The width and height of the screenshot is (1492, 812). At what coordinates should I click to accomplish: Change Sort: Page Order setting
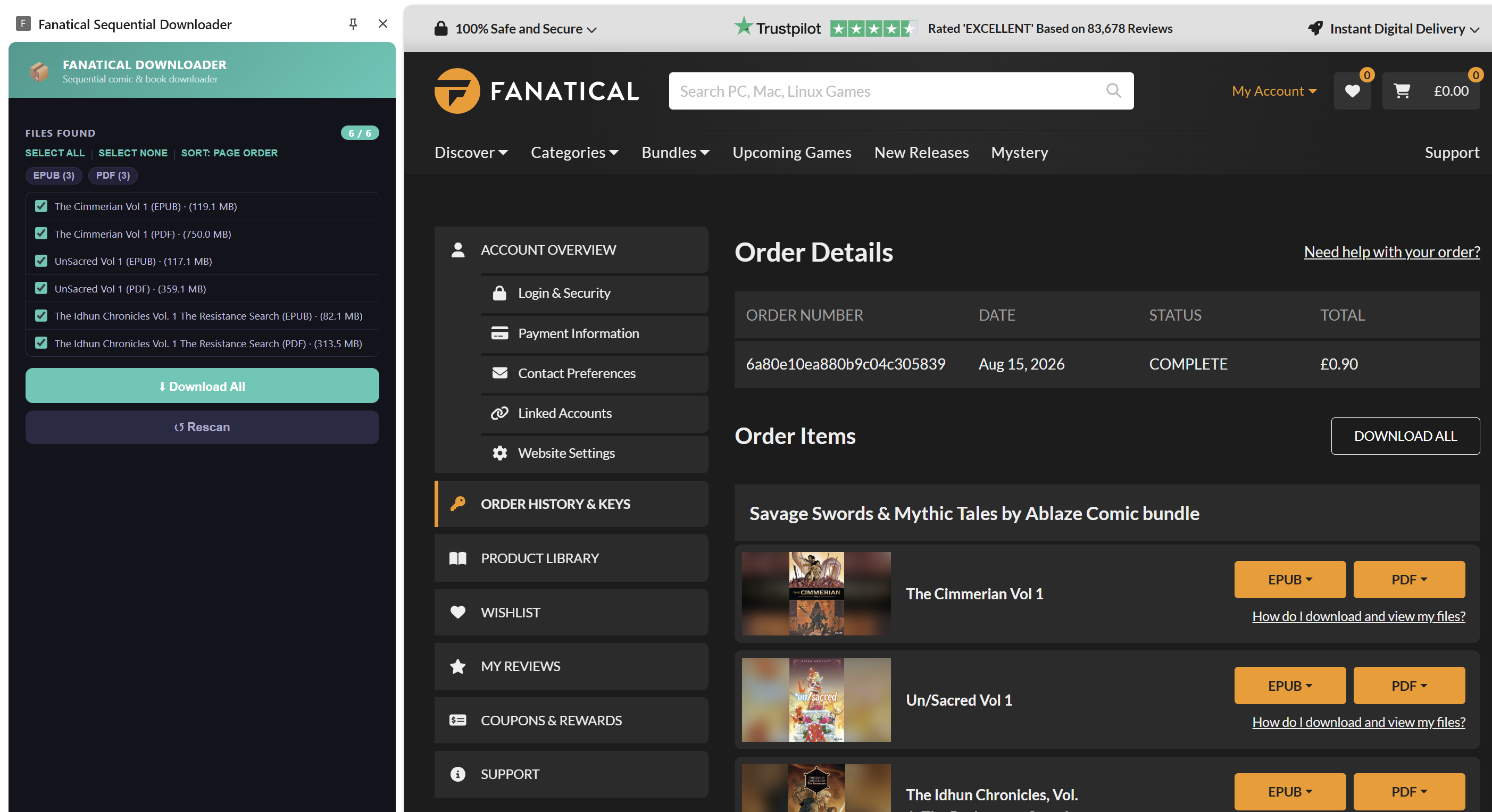point(229,153)
